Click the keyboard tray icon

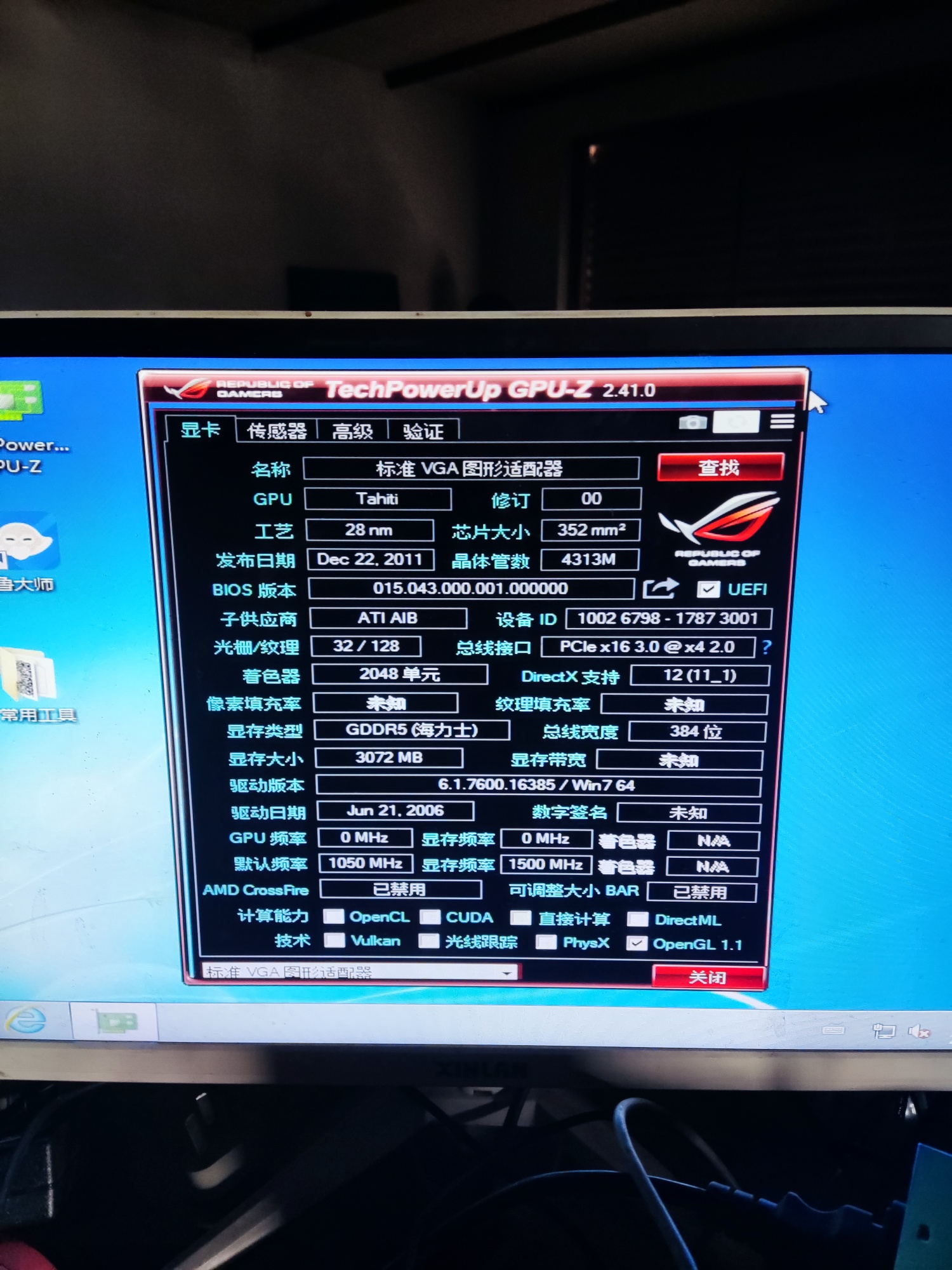pyautogui.click(x=833, y=1029)
